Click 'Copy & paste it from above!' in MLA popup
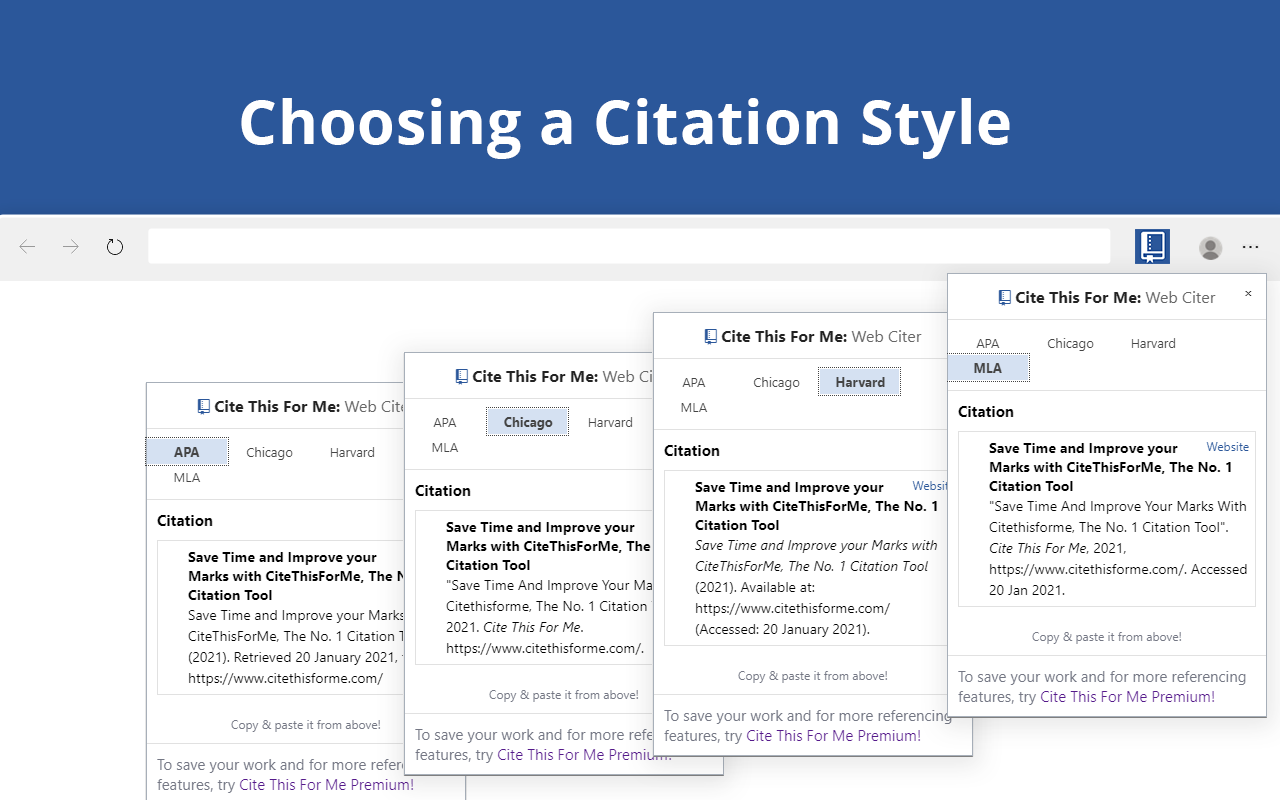The width and height of the screenshot is (1280, 800). 1106,636
